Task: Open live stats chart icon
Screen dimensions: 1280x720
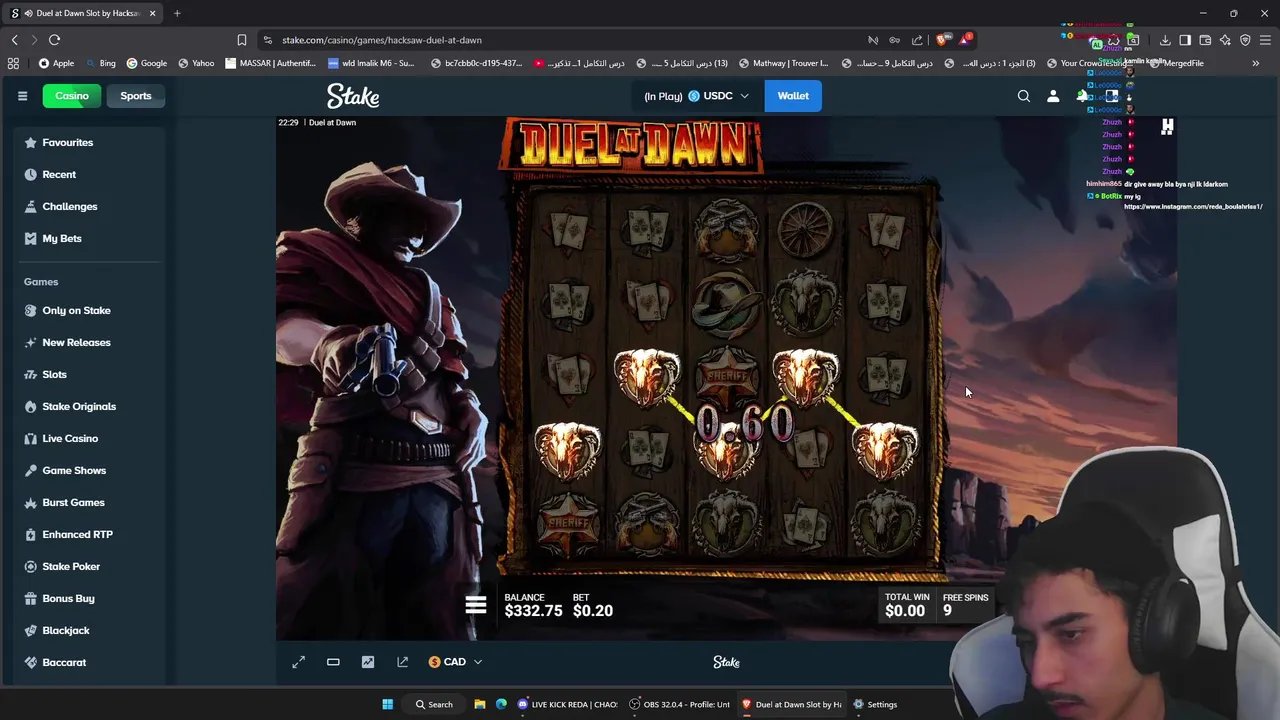Action: click(368, 662)
